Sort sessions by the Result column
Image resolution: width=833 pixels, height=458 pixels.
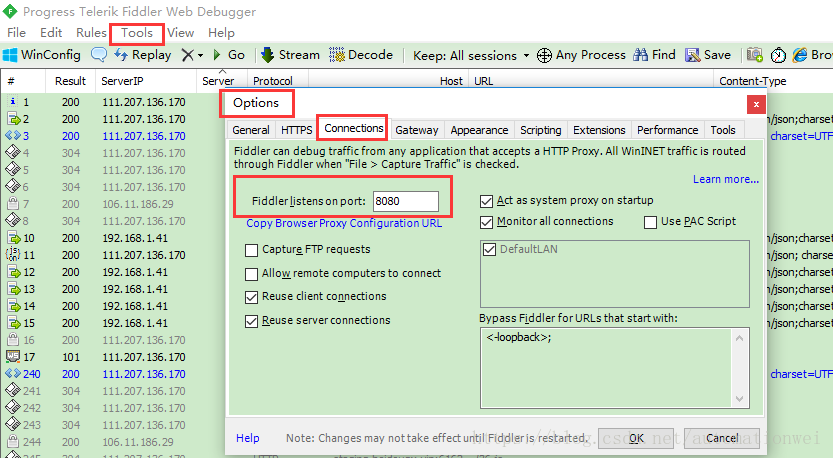click(70, 81)
